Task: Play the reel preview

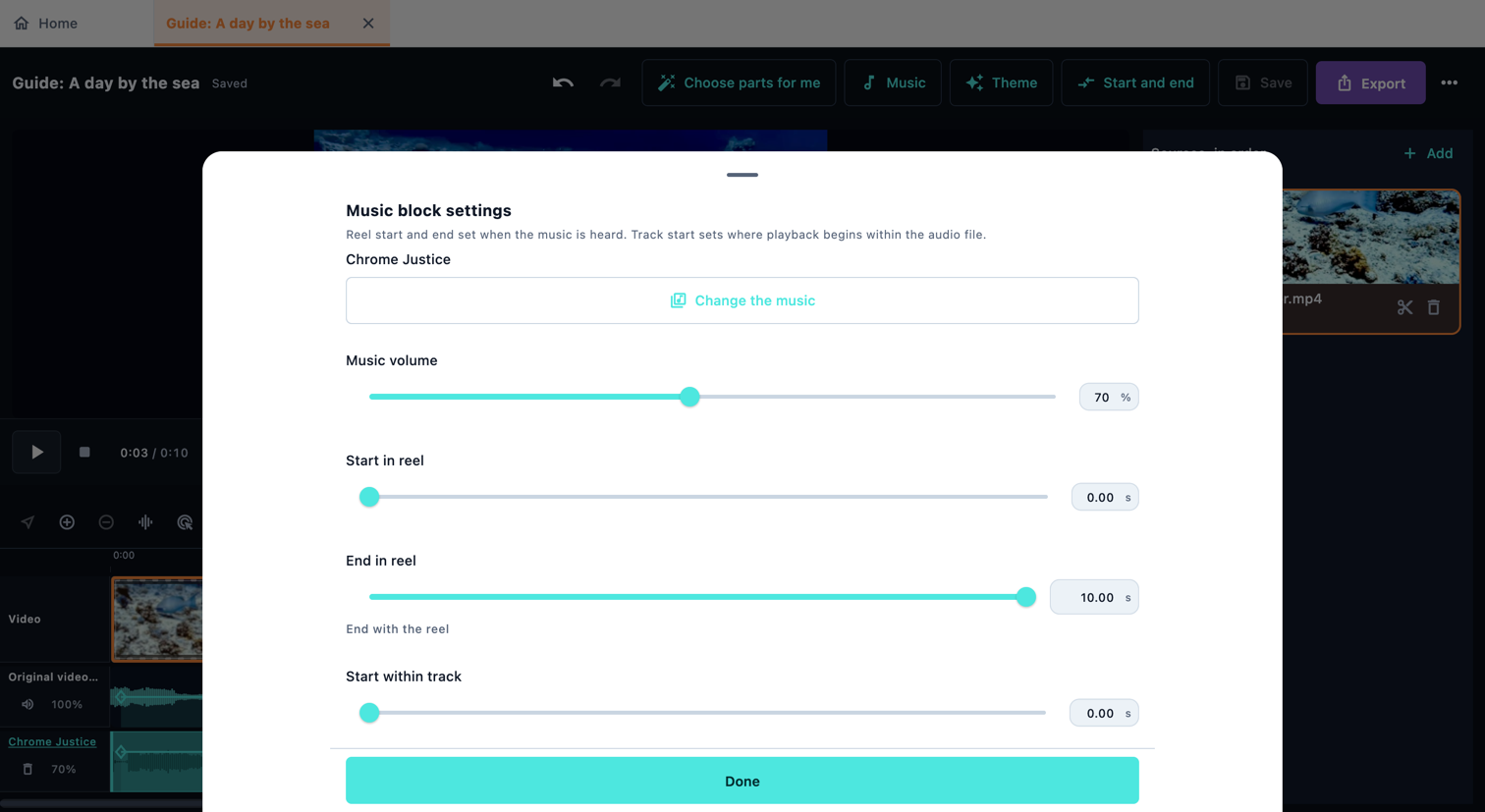Action: tap(36, 452)
